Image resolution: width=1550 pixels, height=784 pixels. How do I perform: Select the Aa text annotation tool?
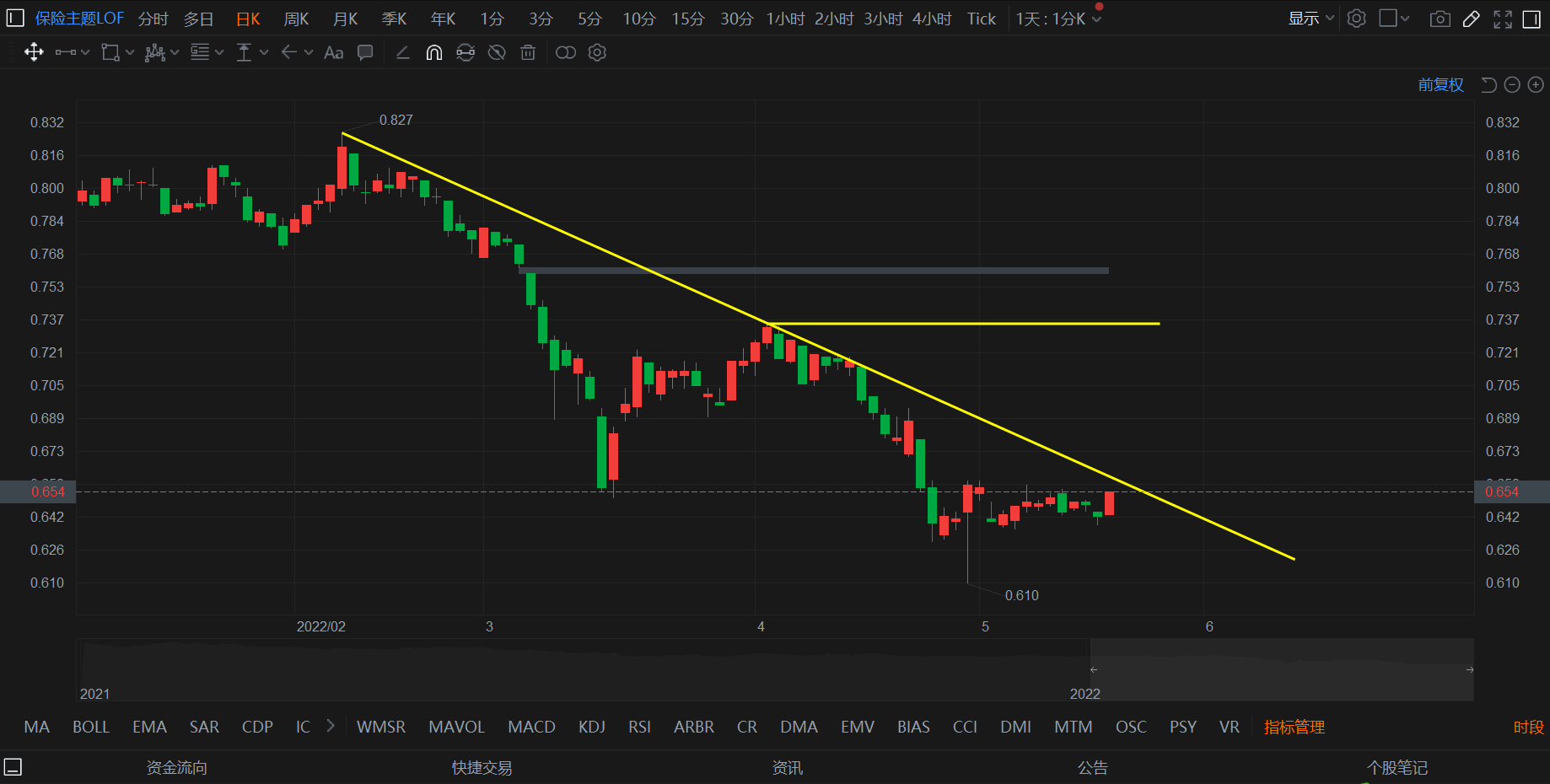tap(334, 52)
